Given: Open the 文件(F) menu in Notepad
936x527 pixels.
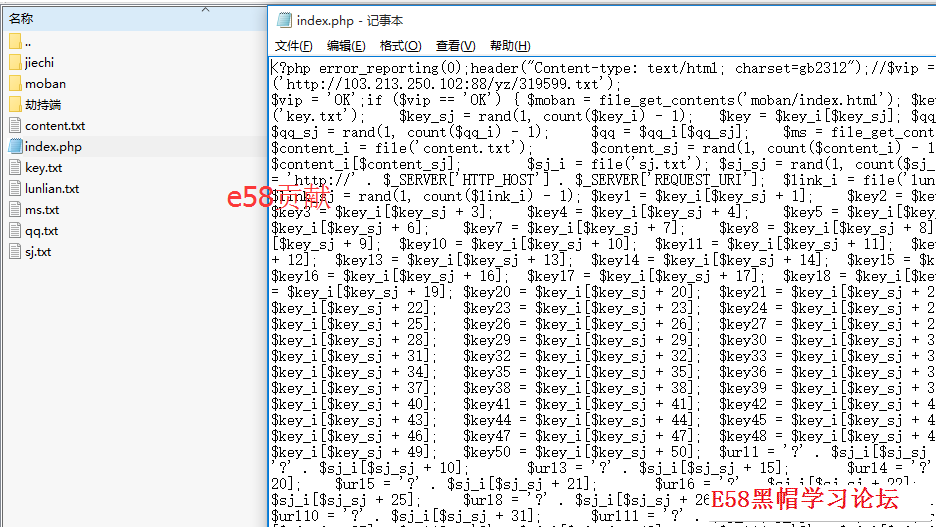Looking at the screenshot, I should tap(293, 46).
